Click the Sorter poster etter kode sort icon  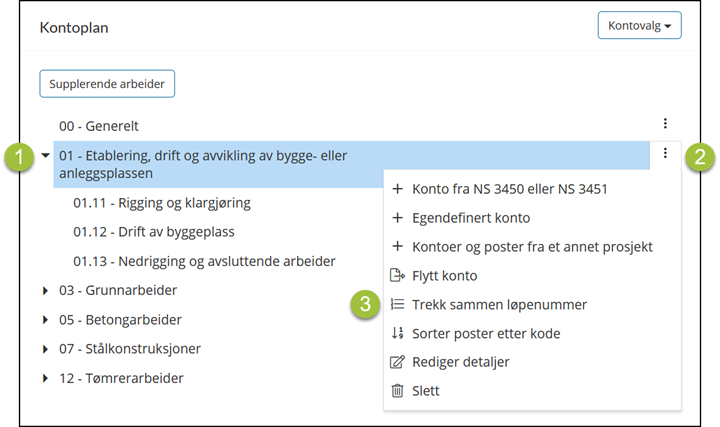tap(398, 333)
